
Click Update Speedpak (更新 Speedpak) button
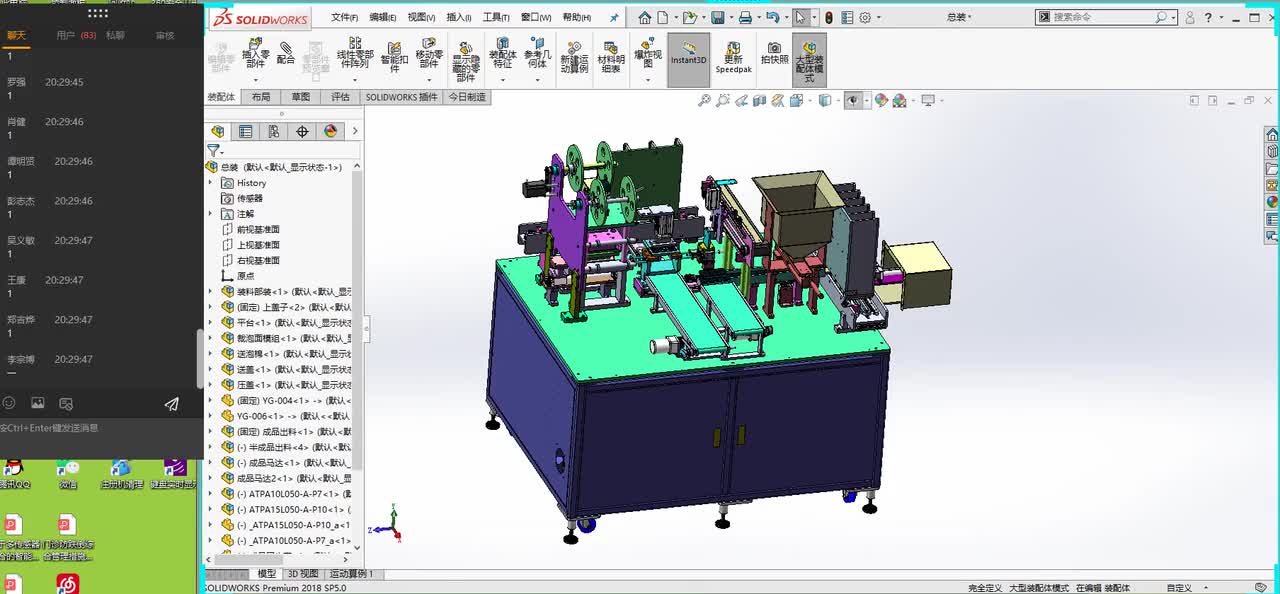pyautogui.click(x=733, y=58)
